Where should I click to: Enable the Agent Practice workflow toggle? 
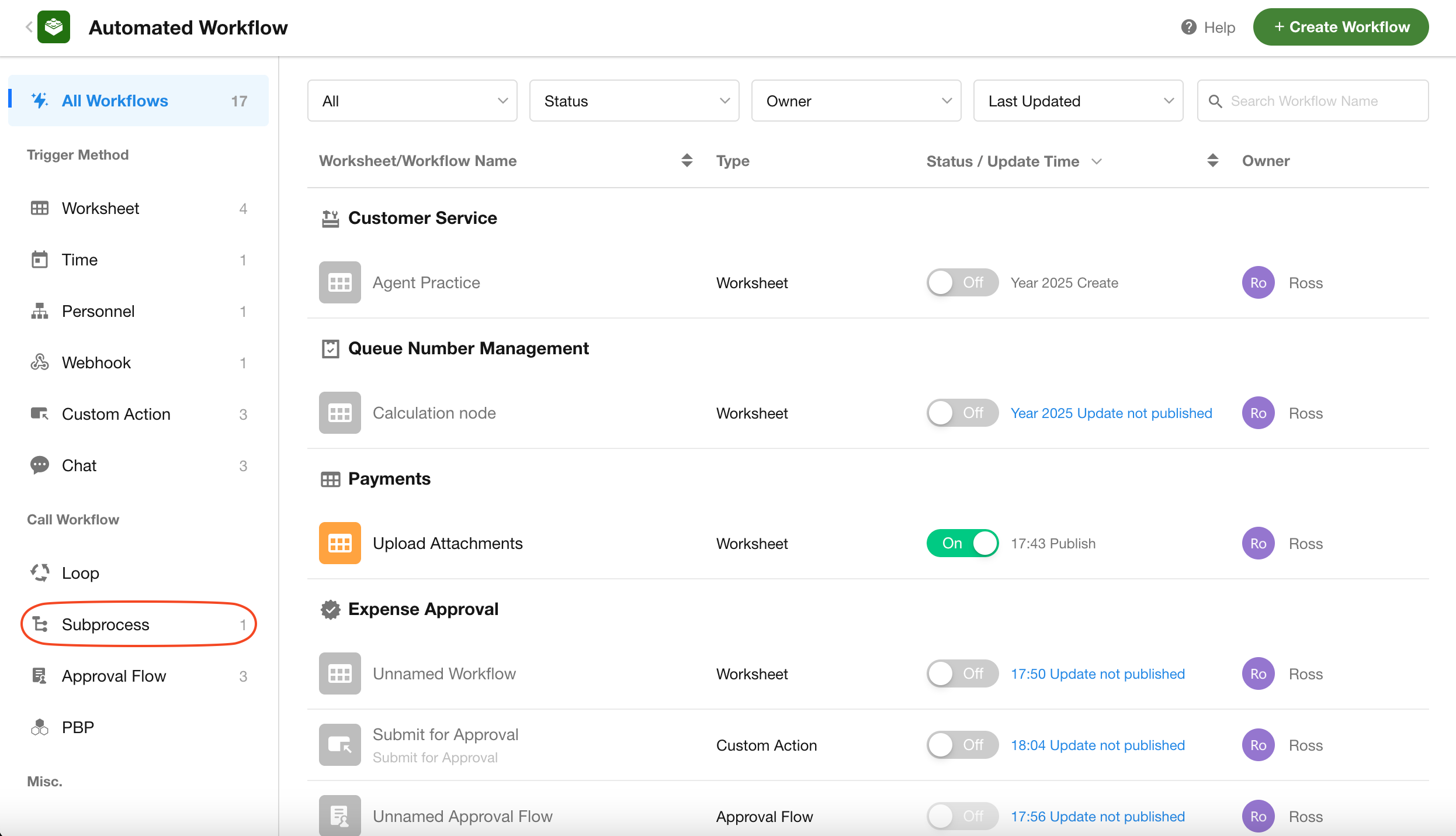pos(962,282)
